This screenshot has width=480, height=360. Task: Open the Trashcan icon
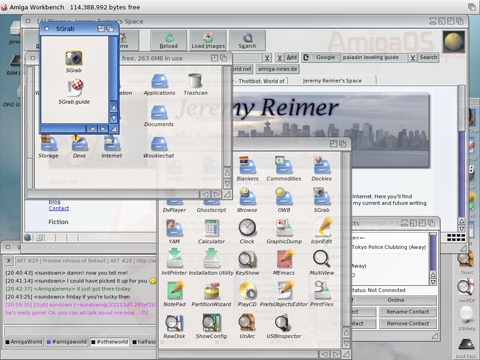coord(195,82)
